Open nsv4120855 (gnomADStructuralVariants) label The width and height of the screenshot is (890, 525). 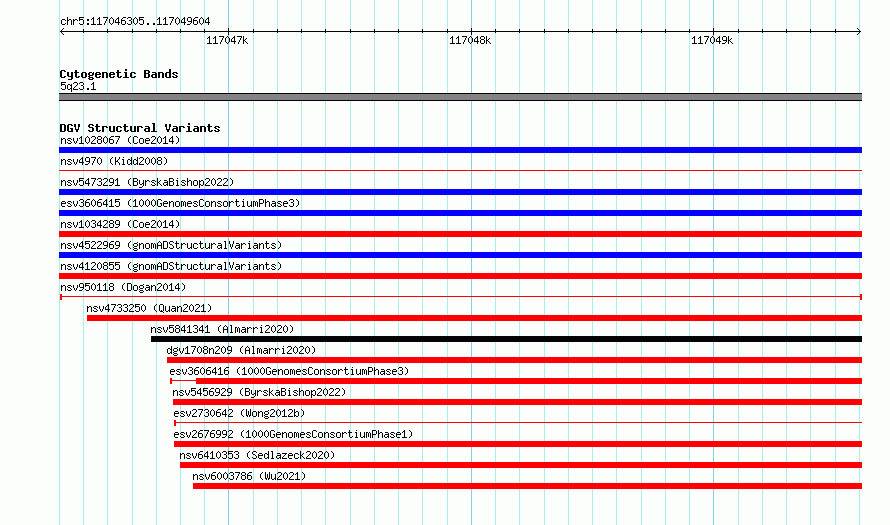click(171, 266)
